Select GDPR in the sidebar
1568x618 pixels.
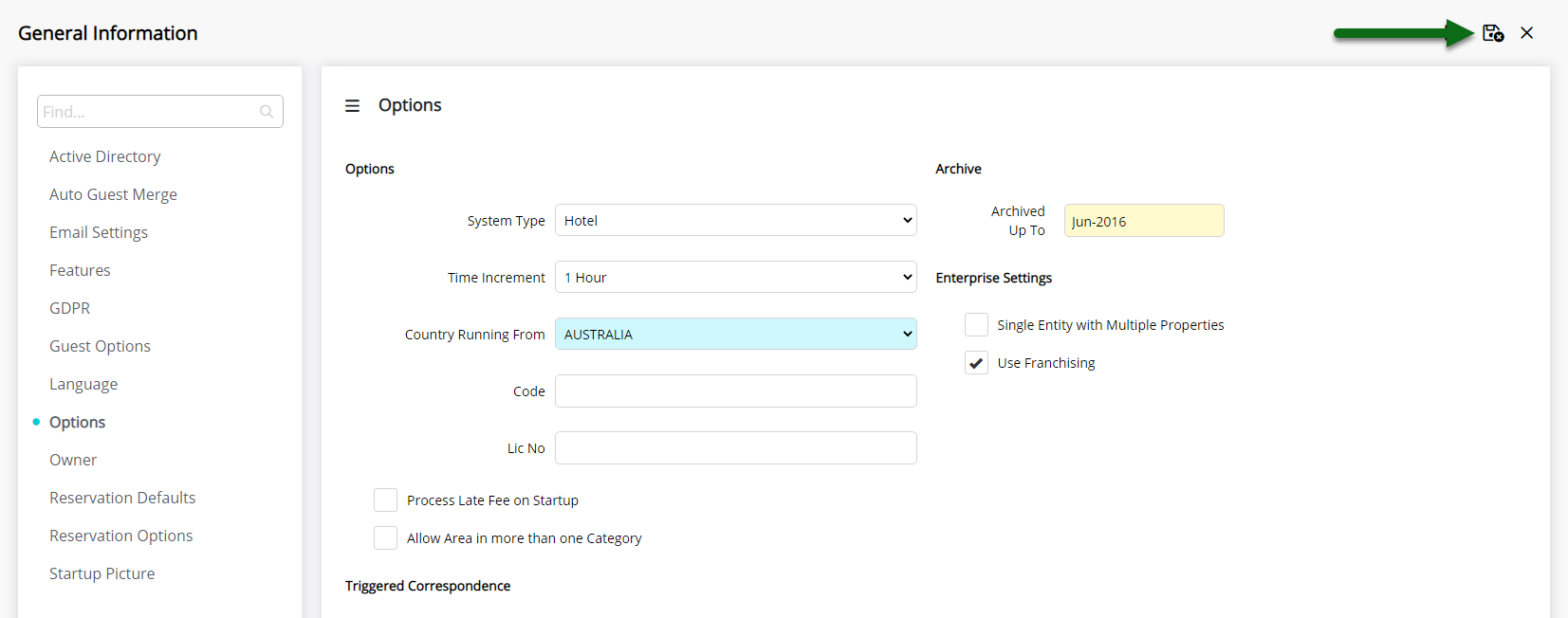tap(70, 308)
